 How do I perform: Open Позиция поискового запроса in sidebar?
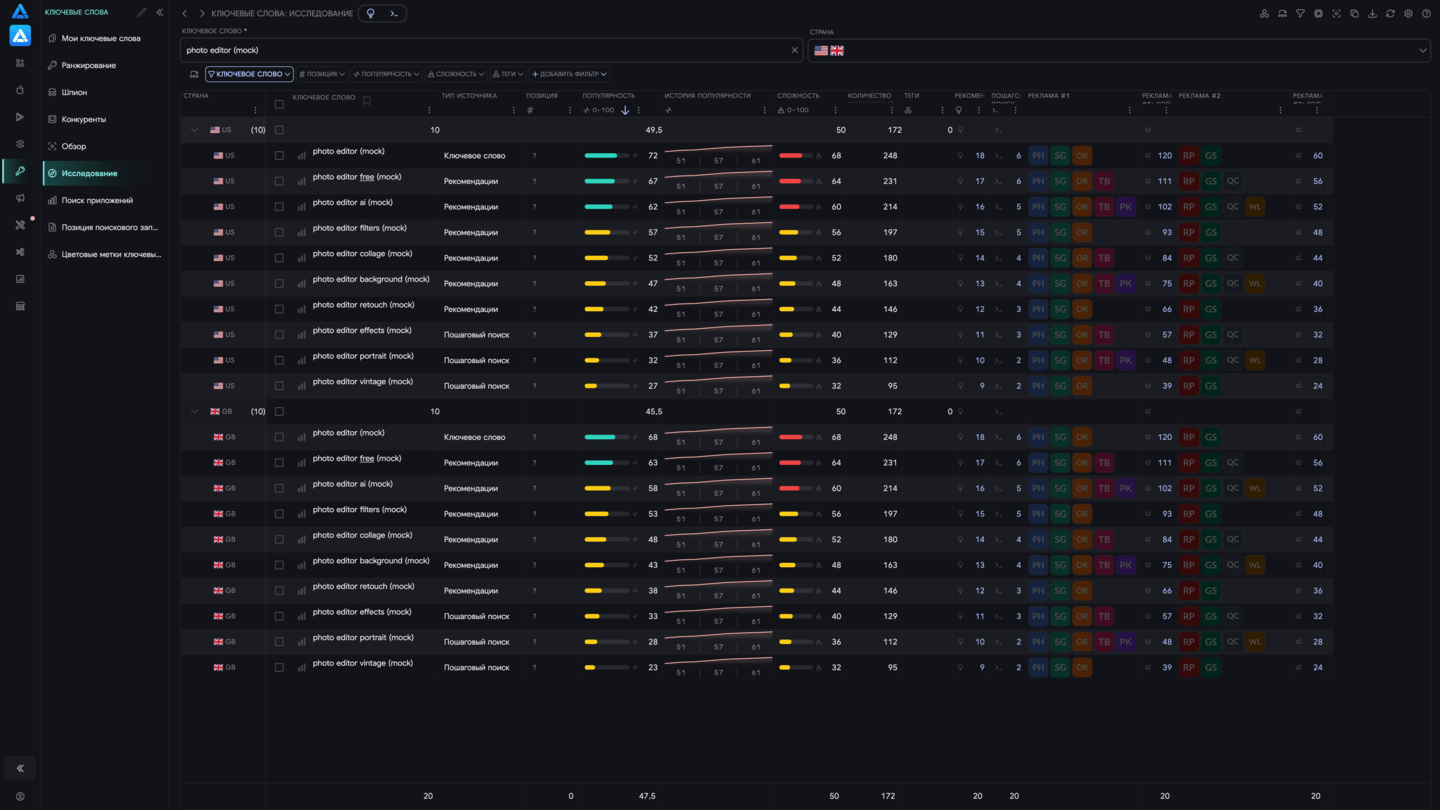(x=104, y=227)
